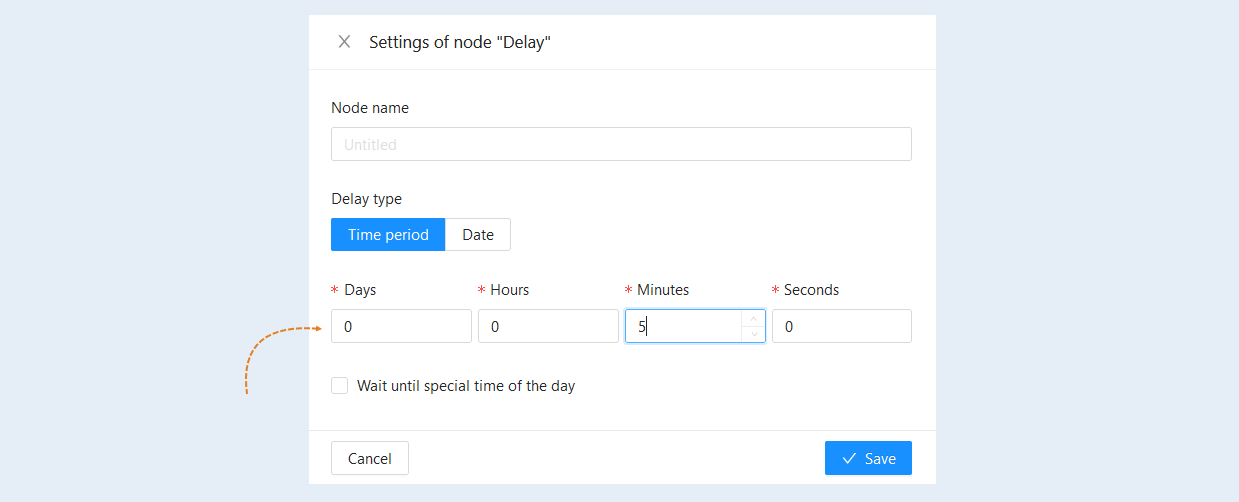Select the Seconds input field
Screen dimensions: 1239x502
(842, 326)
